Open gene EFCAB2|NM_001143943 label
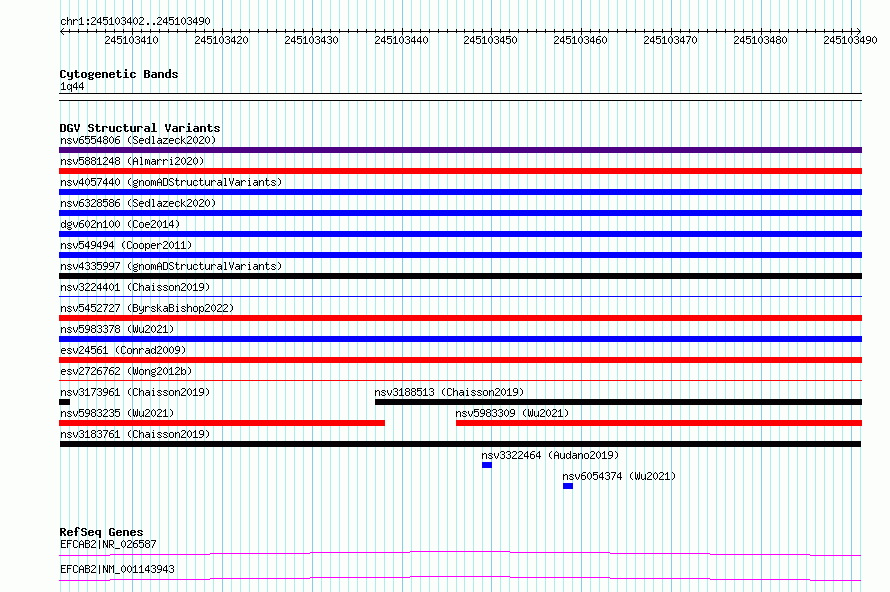890x592 pixels. [x=117, y=569]
